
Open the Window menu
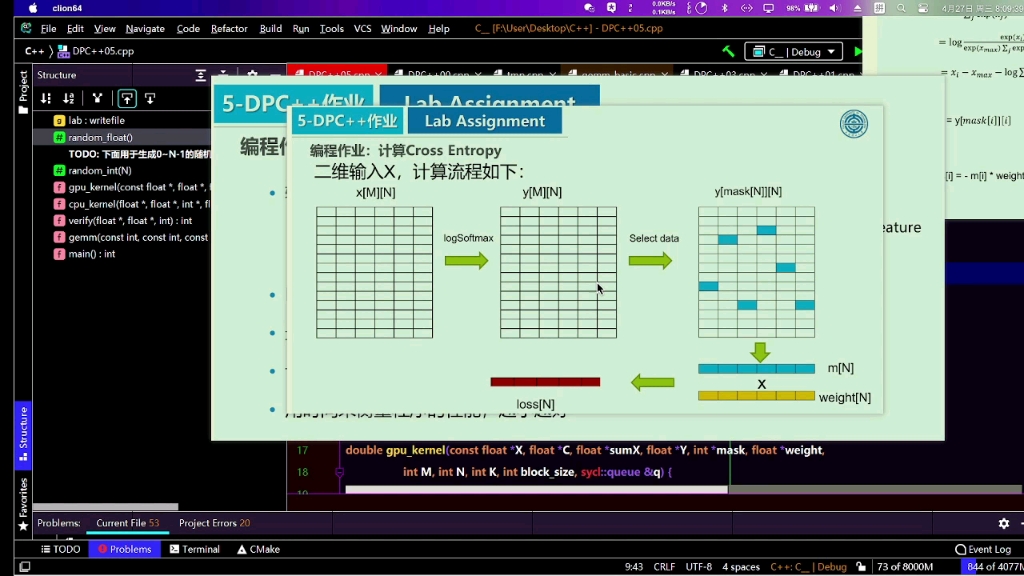click(399, 29)
